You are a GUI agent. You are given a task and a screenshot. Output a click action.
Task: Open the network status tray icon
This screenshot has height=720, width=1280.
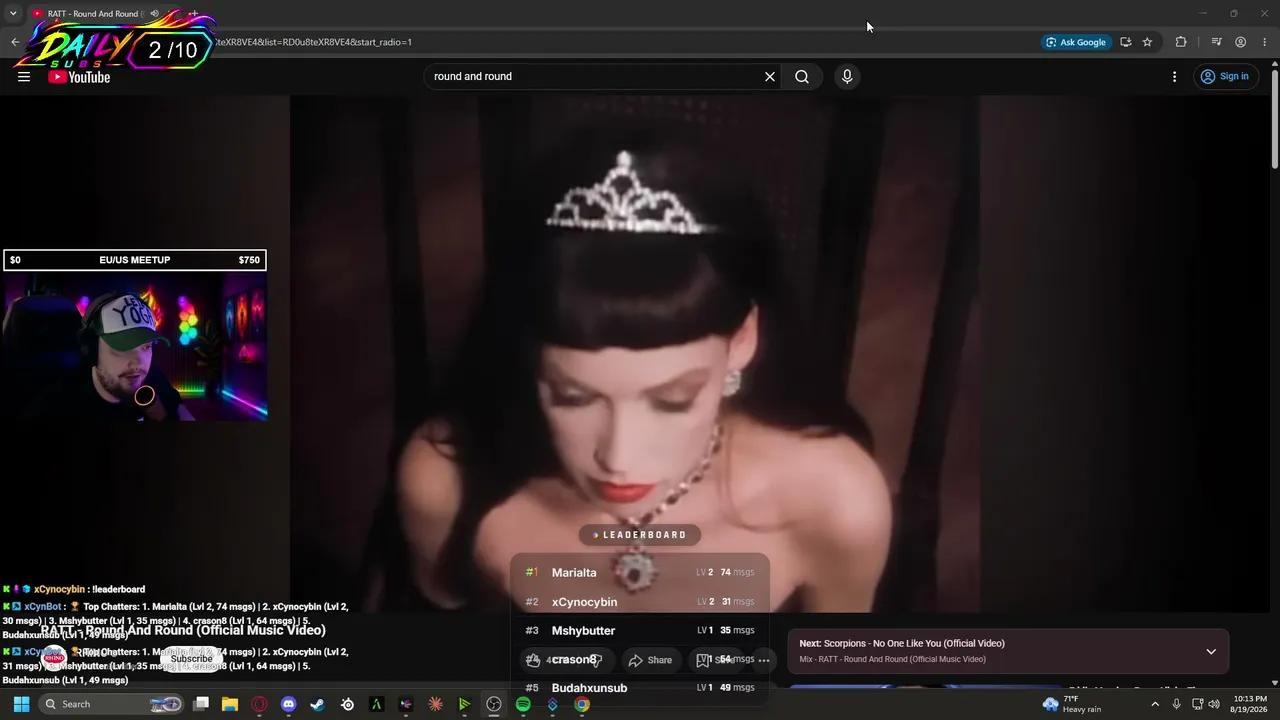coord(1197,704)
